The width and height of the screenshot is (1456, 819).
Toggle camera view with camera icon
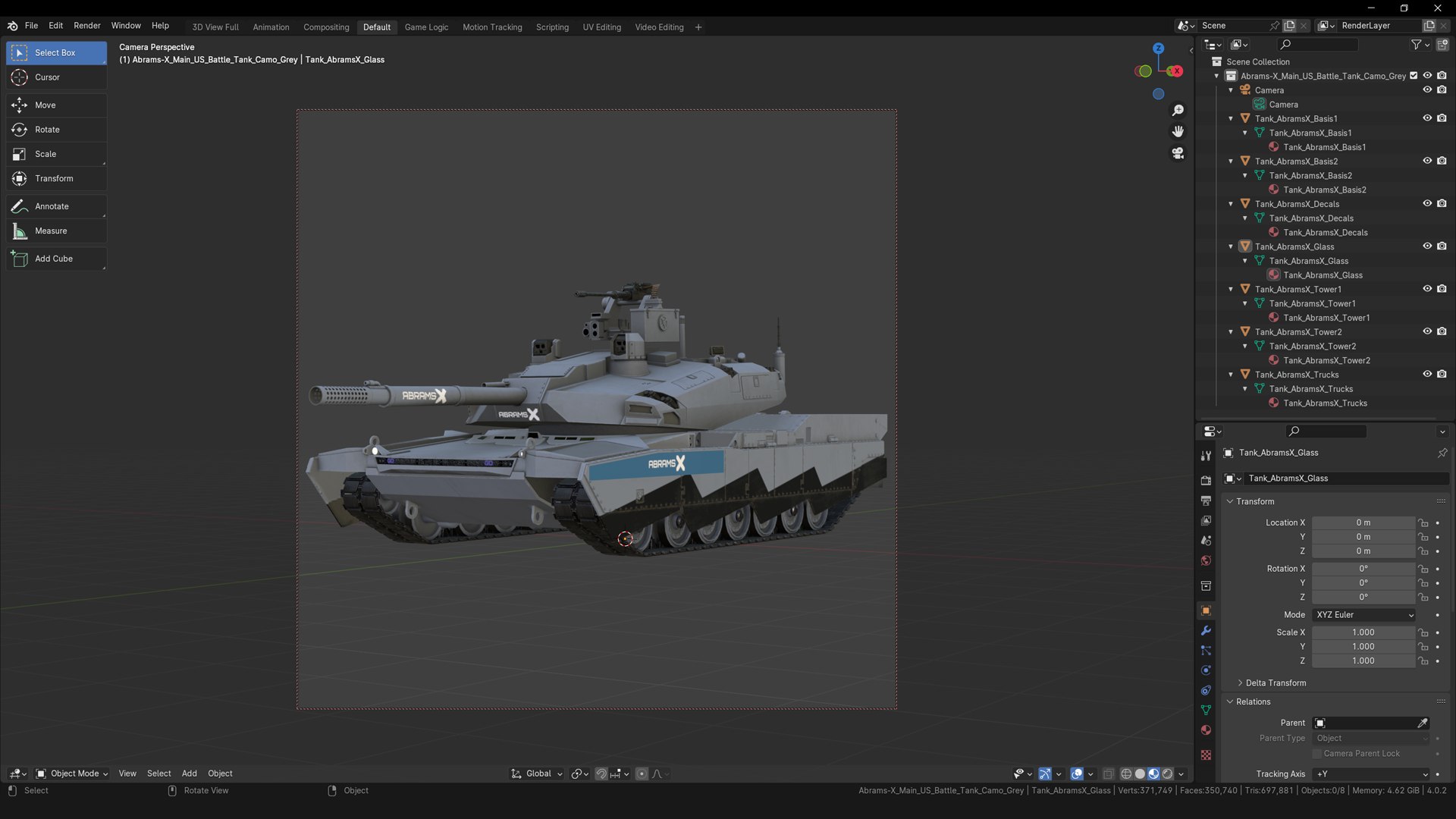[1178, 153]
